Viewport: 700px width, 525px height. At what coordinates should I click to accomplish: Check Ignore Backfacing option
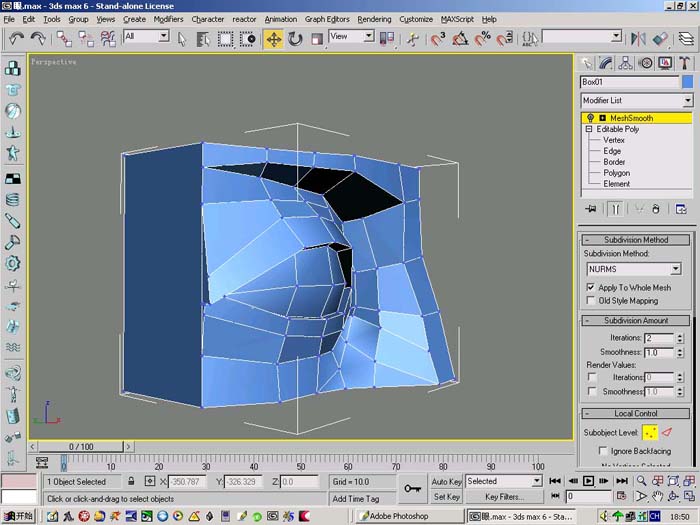pyautogui.click(x=603, y=451)
